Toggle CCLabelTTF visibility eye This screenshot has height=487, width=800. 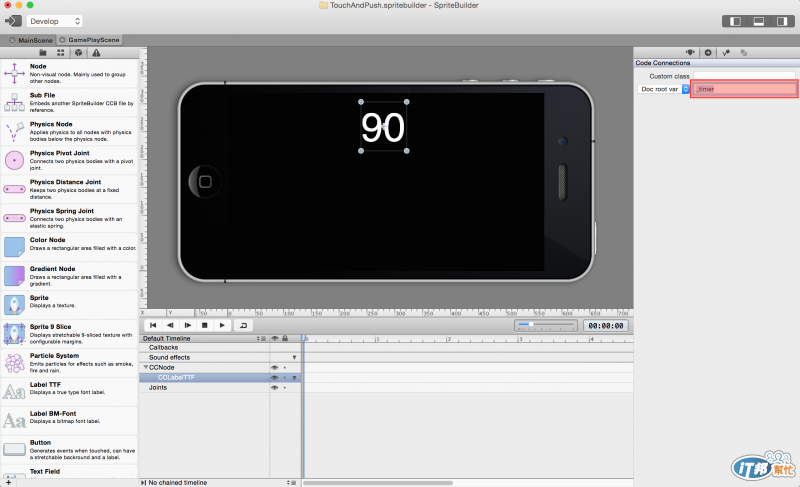tap(274, 378)
